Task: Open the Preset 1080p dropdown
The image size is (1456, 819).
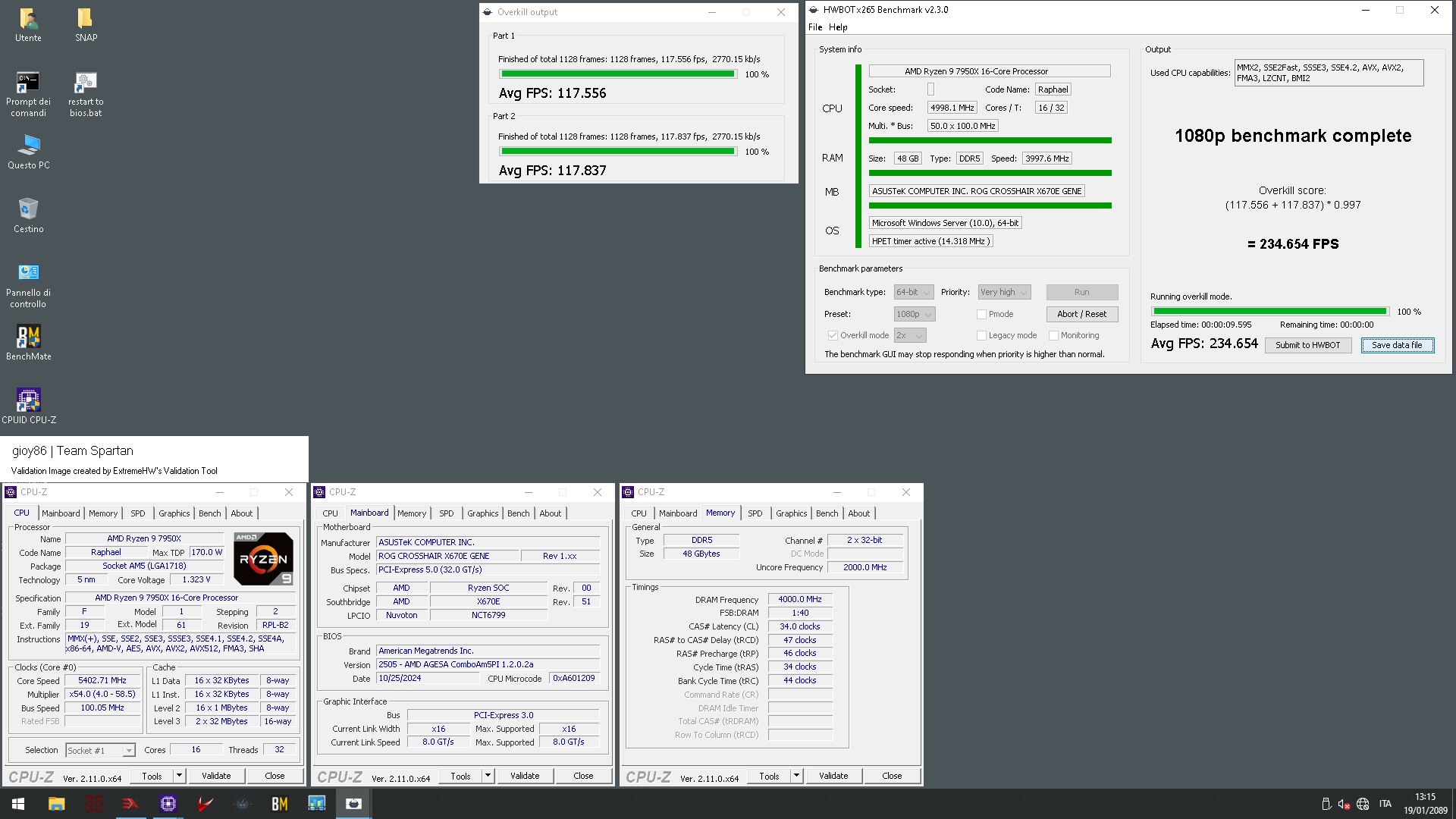Action: (x=915, y=314)
